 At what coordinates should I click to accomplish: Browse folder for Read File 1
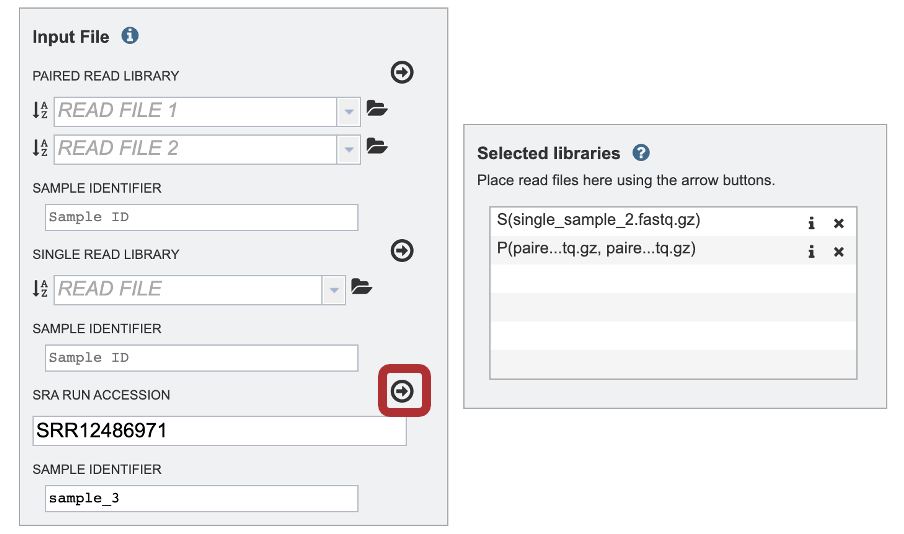377,108
